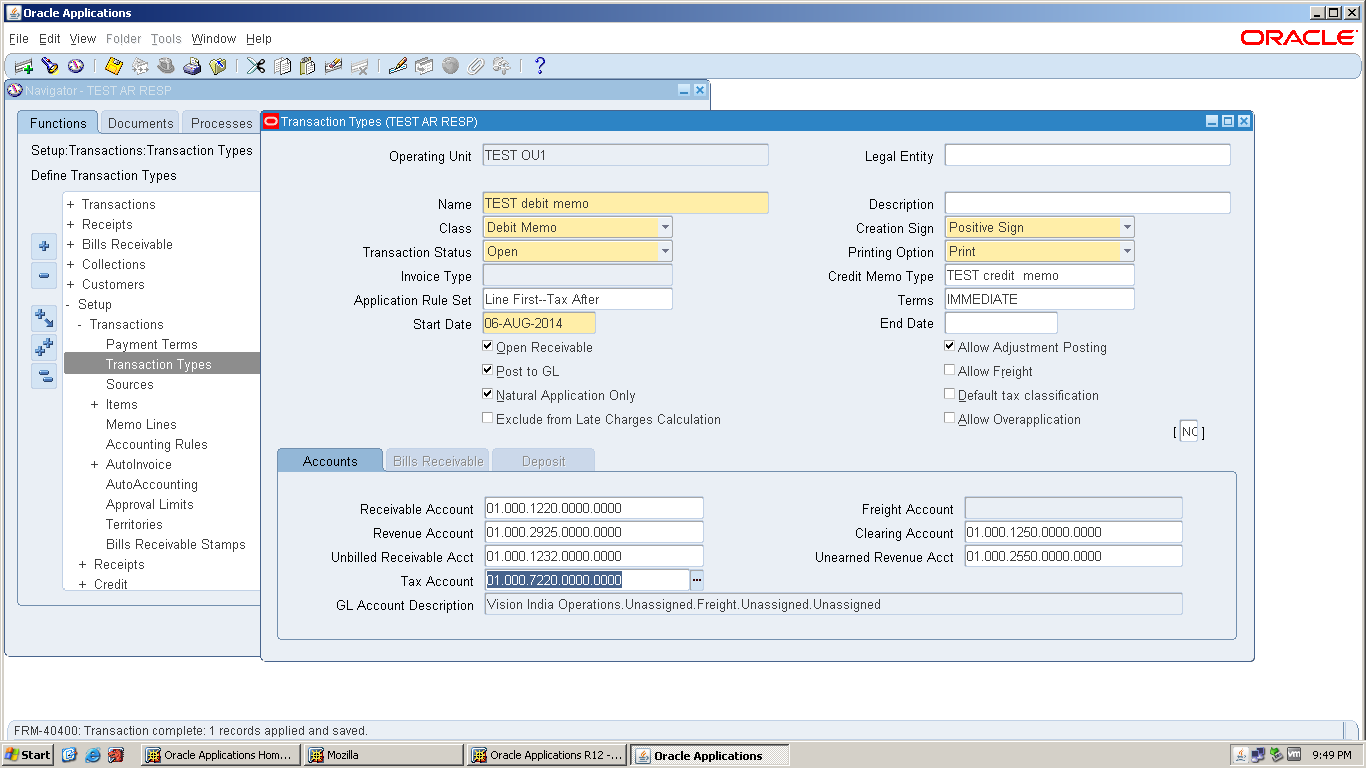1366x768 pixels.
Task: Click the Java icon in system tray
Action: click(1240, 755)
